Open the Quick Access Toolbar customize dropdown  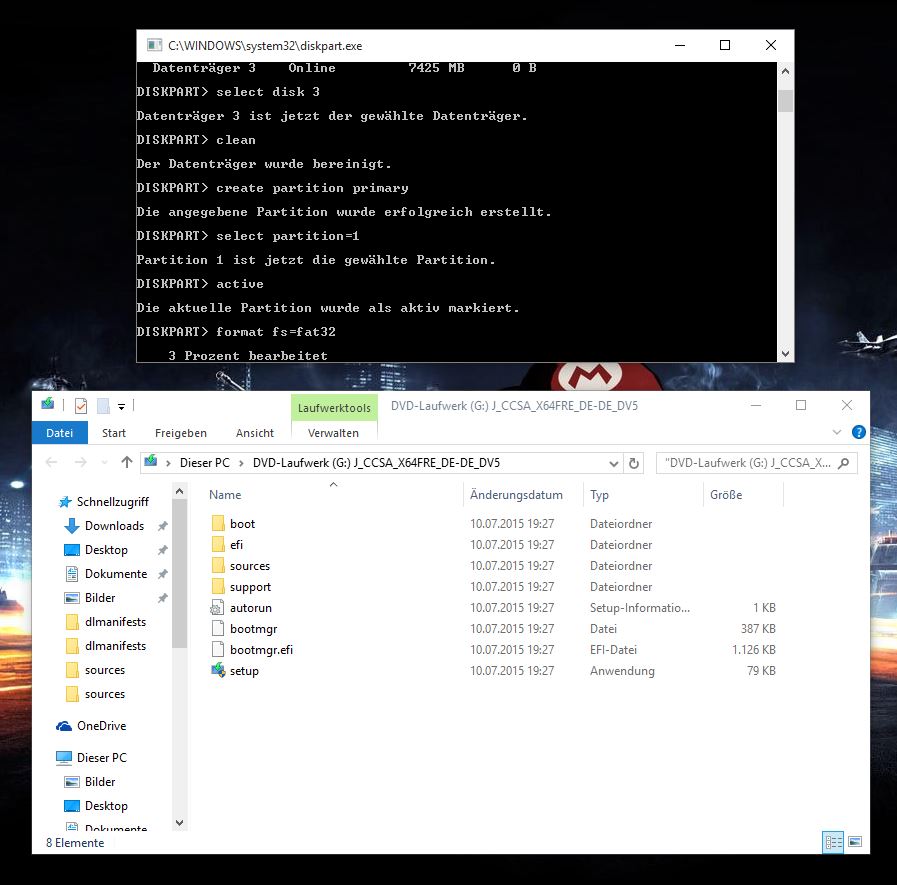pos(121,406)
